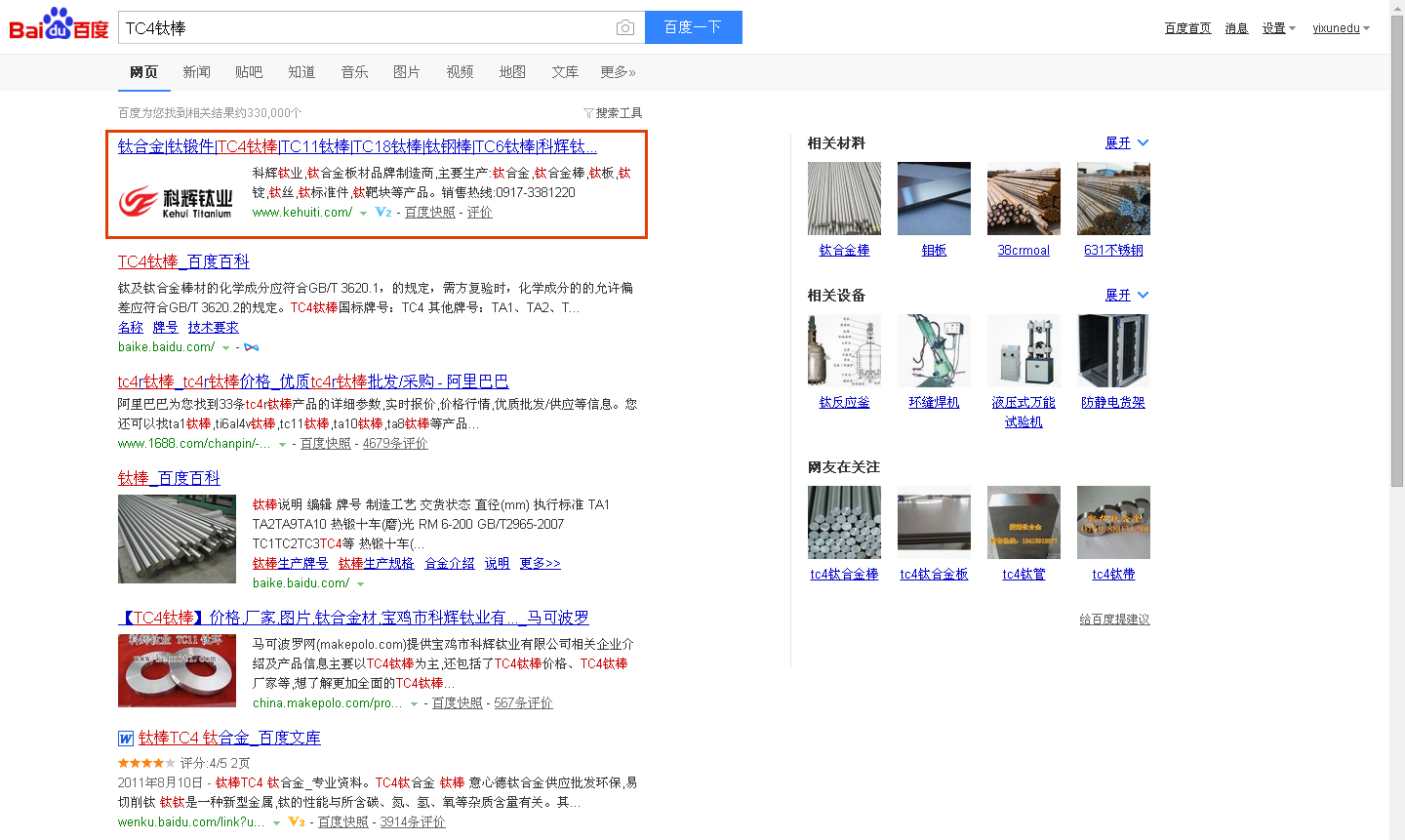Switch to 新闻 tab
Viewport: 1405px width, 840px height.
point(196,72)
